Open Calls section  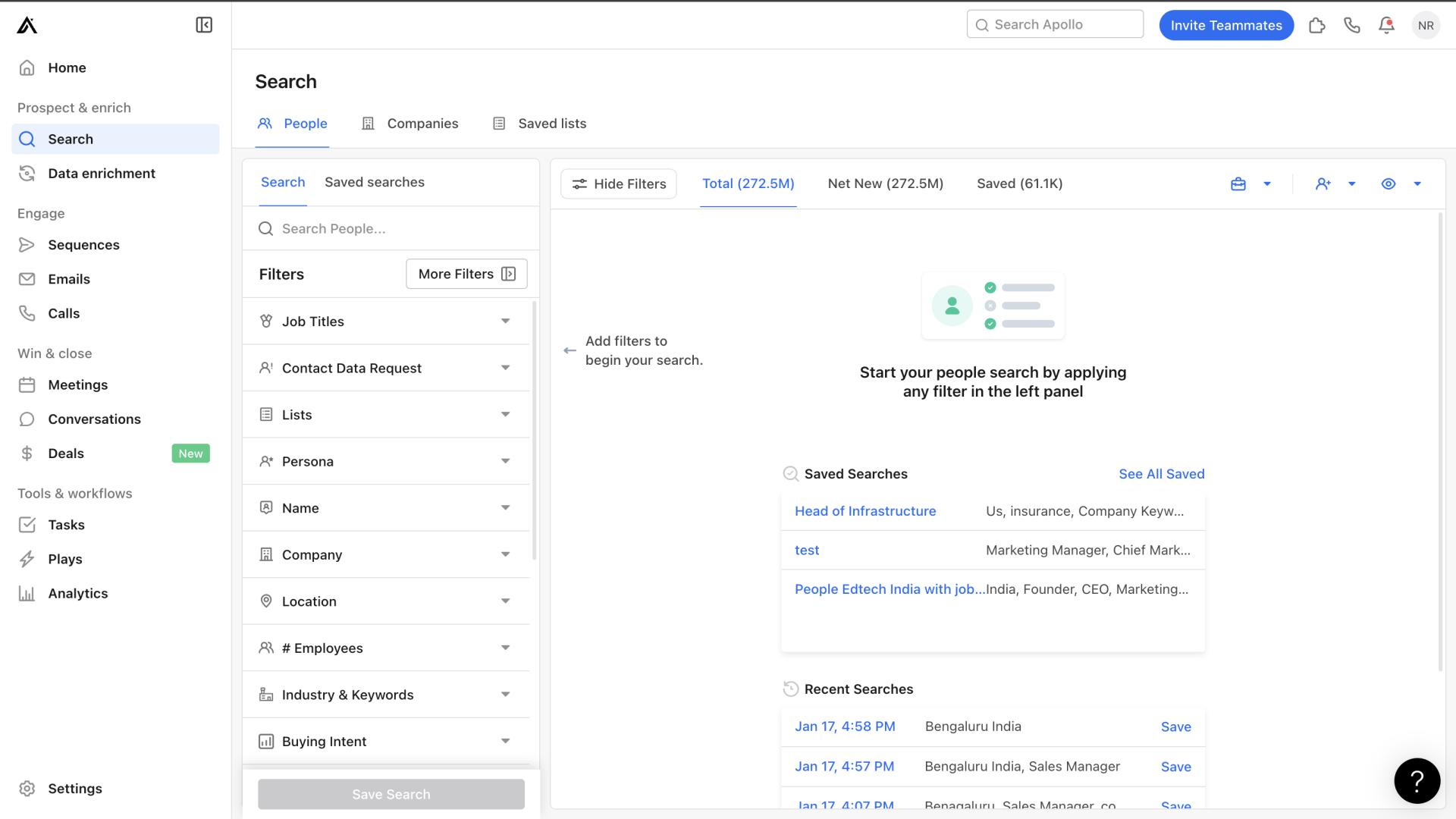(x=115, y=313)
